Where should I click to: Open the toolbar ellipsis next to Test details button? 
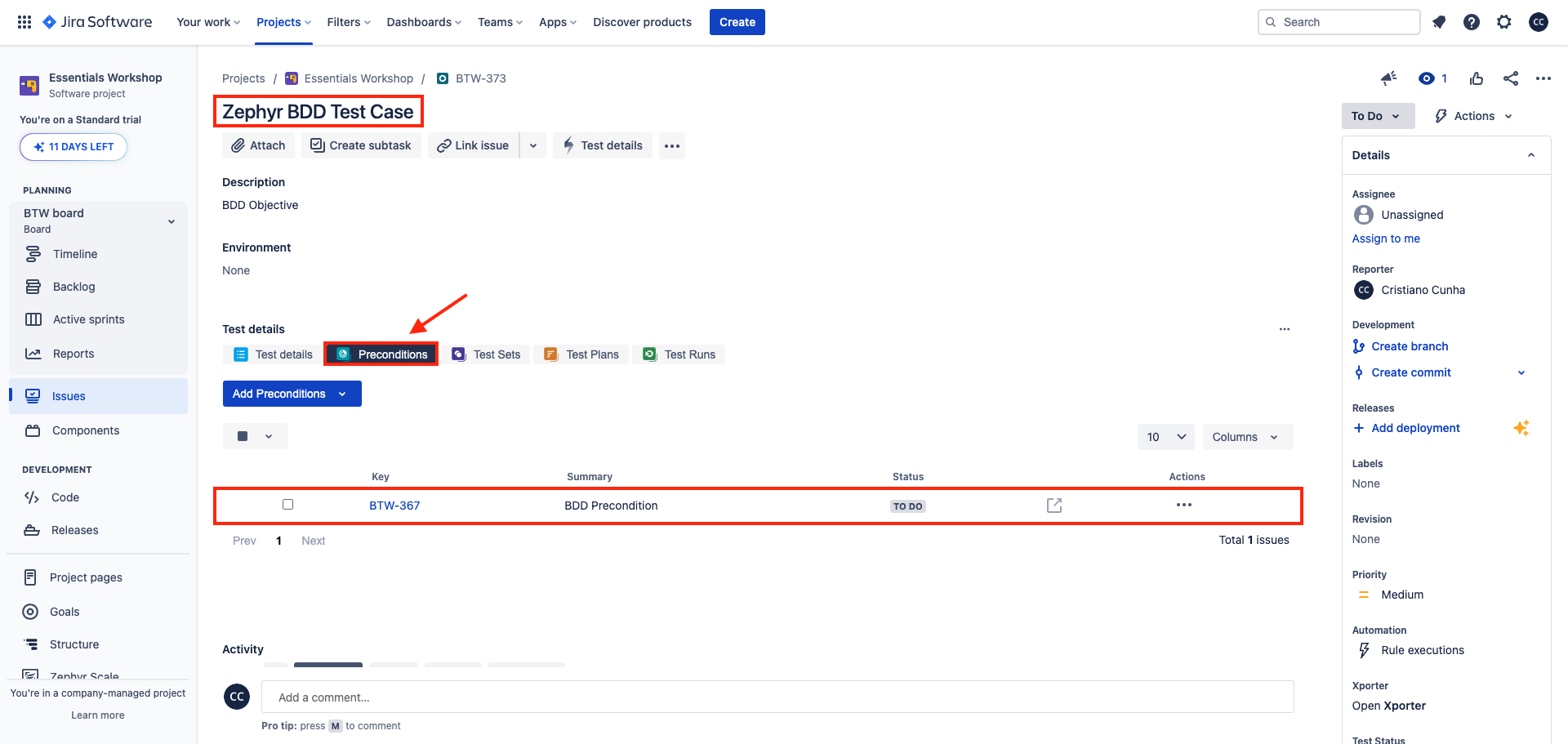click(x=672, y=145)
